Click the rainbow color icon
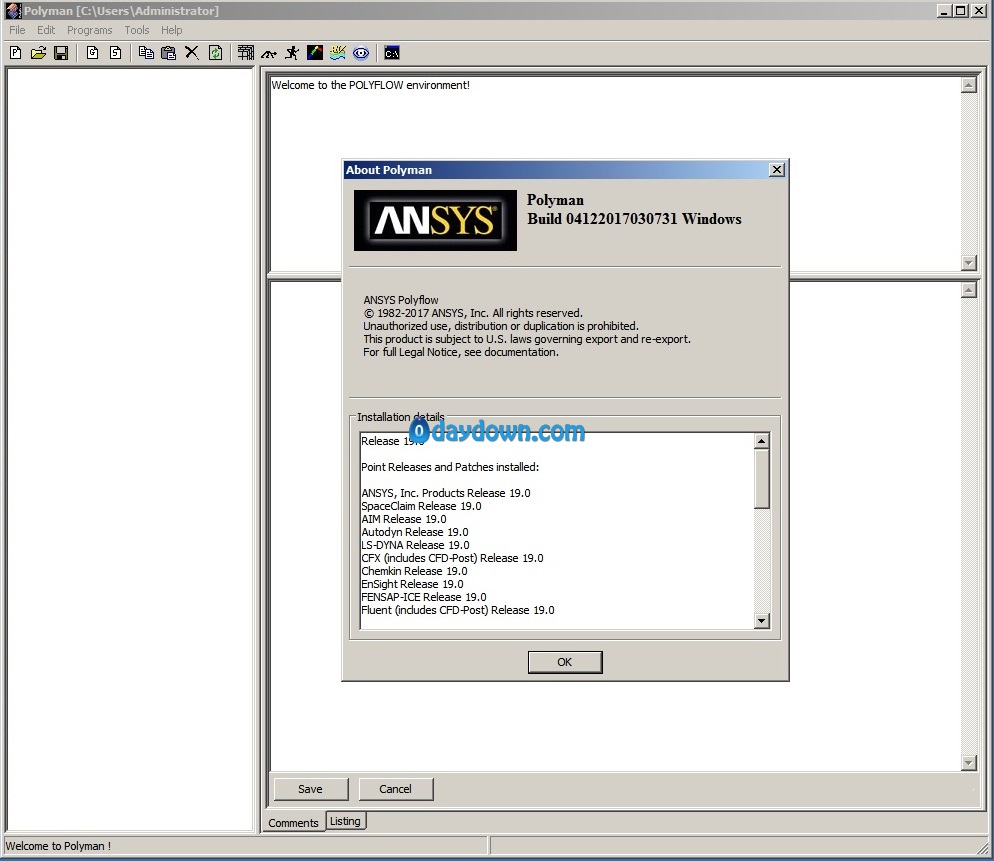Screen dimensions: 994x861 click(314, 53)
